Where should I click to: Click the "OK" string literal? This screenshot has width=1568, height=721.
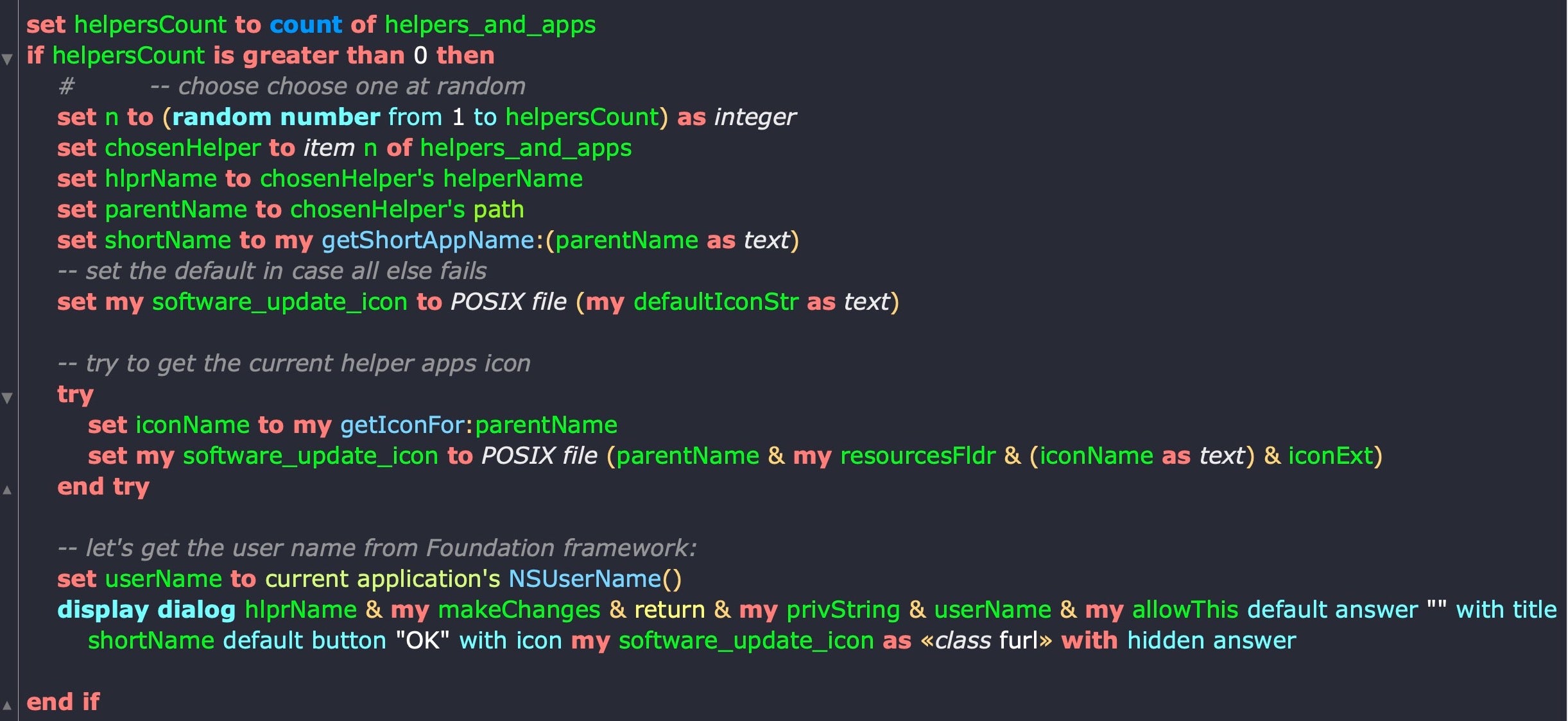point(422,641)
